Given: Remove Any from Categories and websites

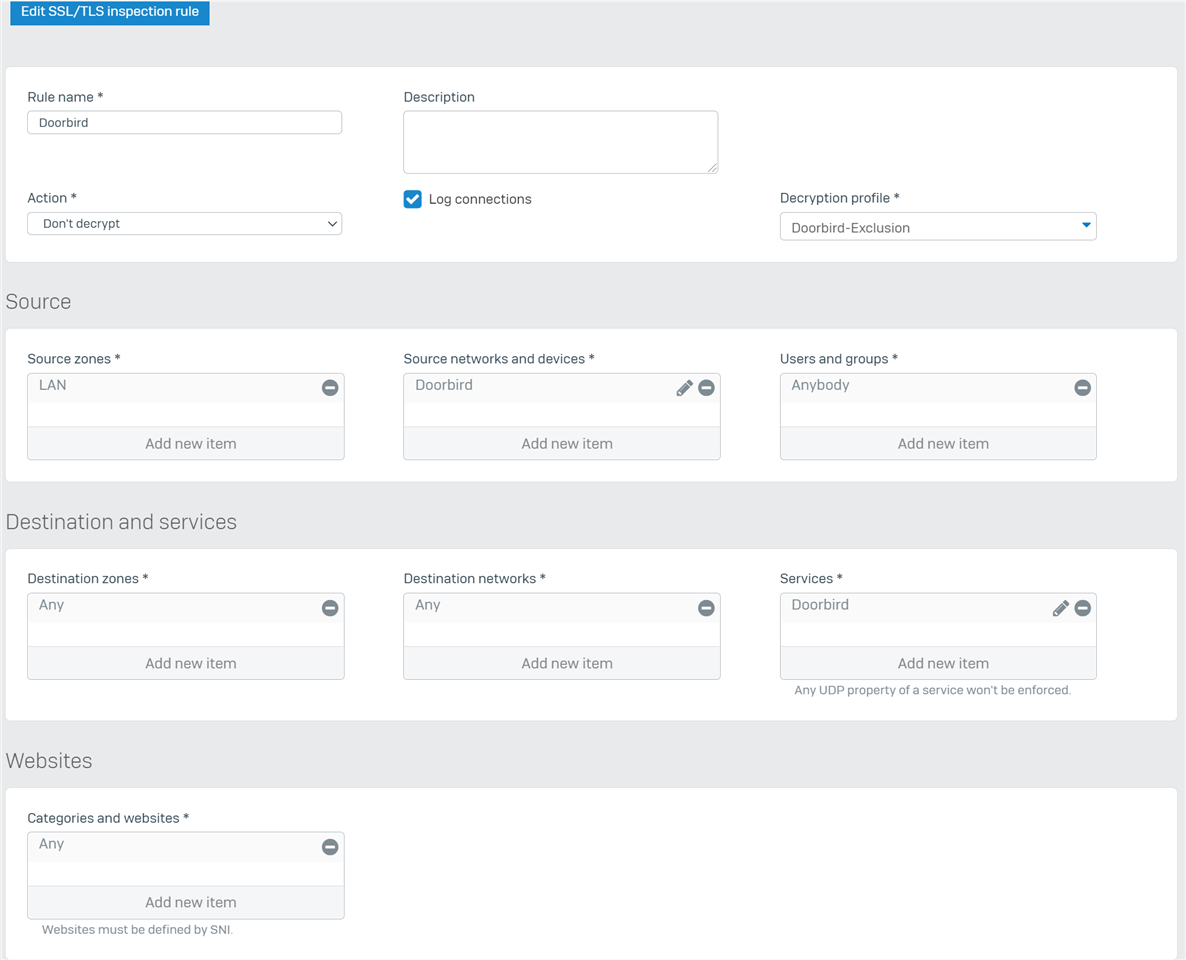Looking at the screenshot, I should (330, 847).
